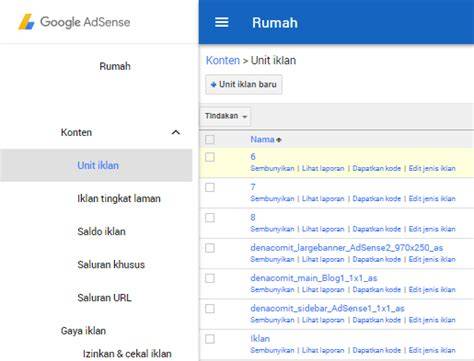Sort by the Nama column header
The width and height of the screenshot is (474, 361).
[x=266, y=139]
